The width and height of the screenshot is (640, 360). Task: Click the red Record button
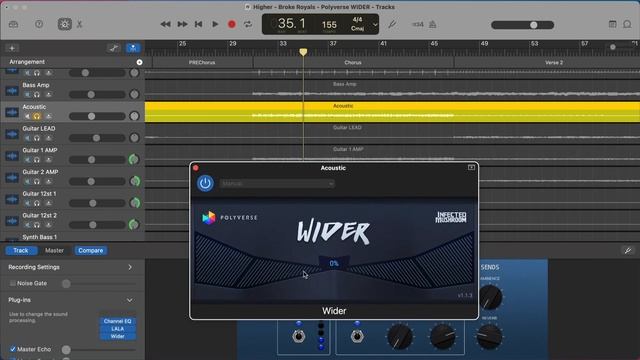coord(231,24)
